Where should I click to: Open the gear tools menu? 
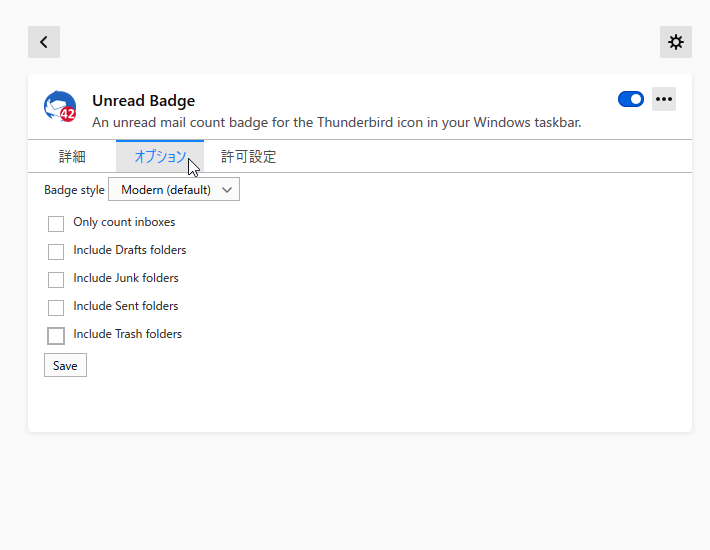click(x=676, y=42)
